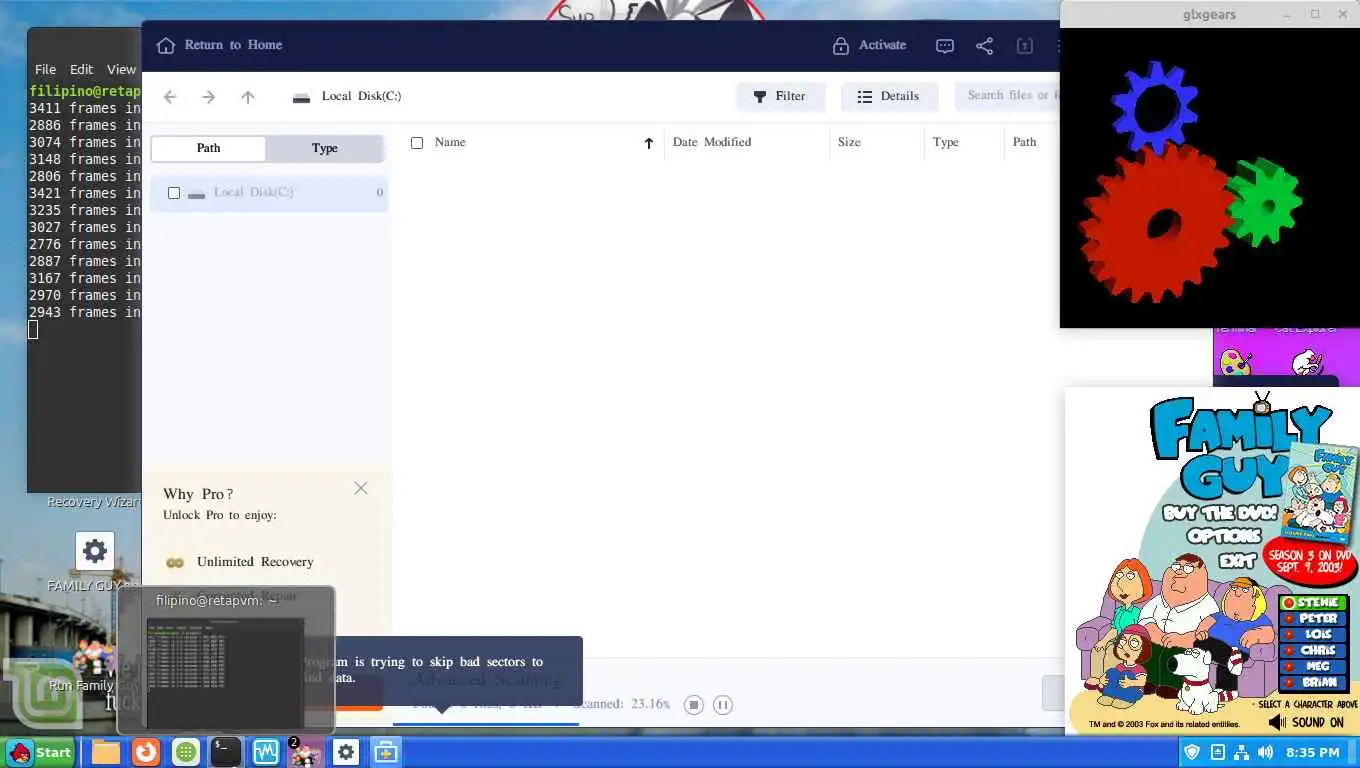1360x768 pixels.
Task: Click the upload/update icon in header
Action: tap(1024, 46)
